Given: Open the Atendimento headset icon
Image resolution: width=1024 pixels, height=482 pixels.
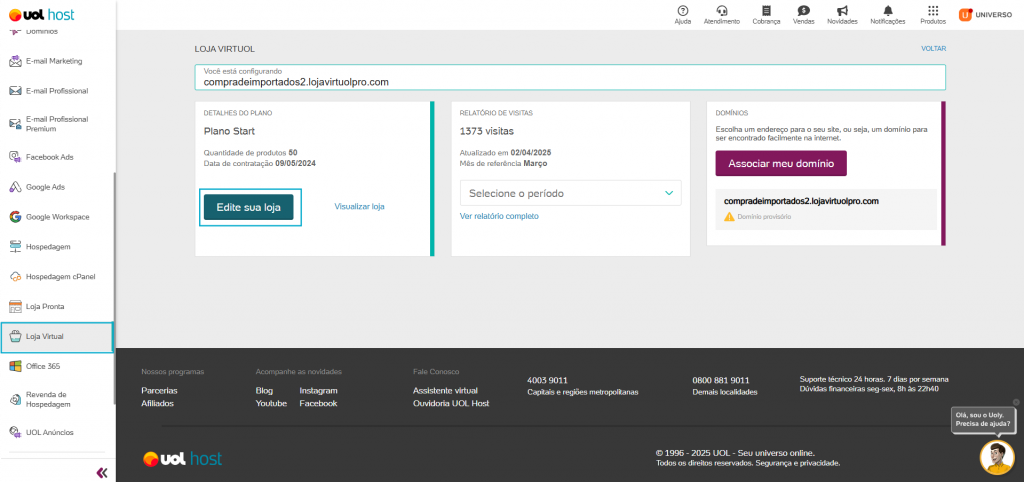Looking at the screenshot, I should click(722, 10).
